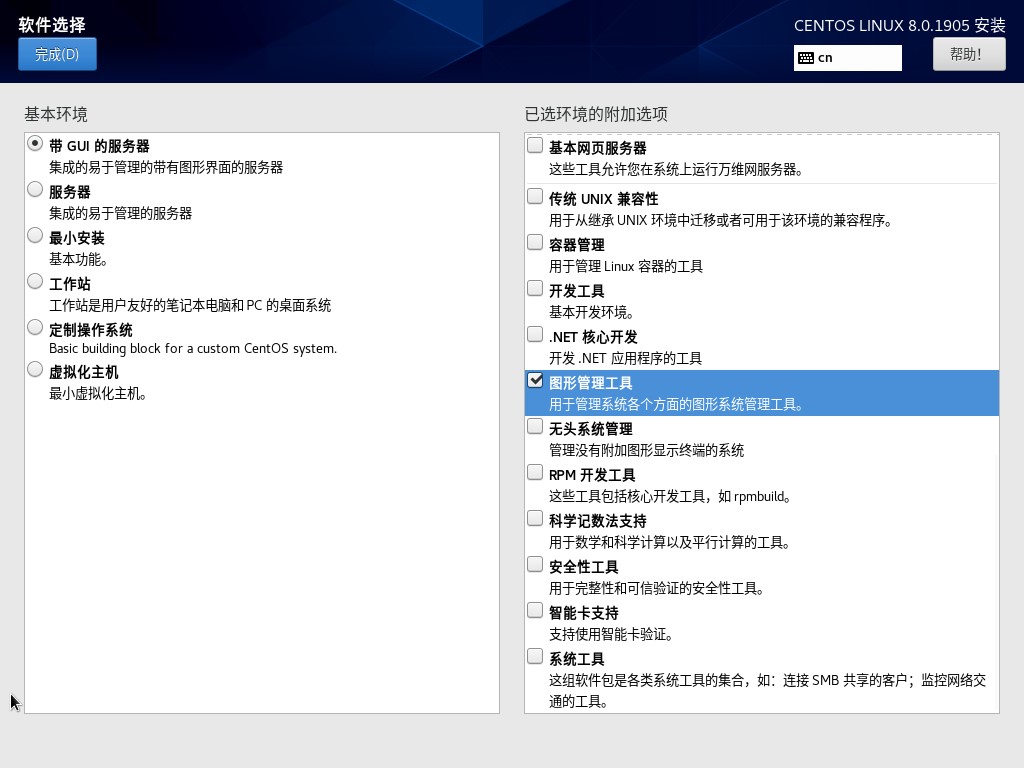Check the RPM 开发工具 box
This screenshot has width=1024, height=768.
(x=535, y=472)
